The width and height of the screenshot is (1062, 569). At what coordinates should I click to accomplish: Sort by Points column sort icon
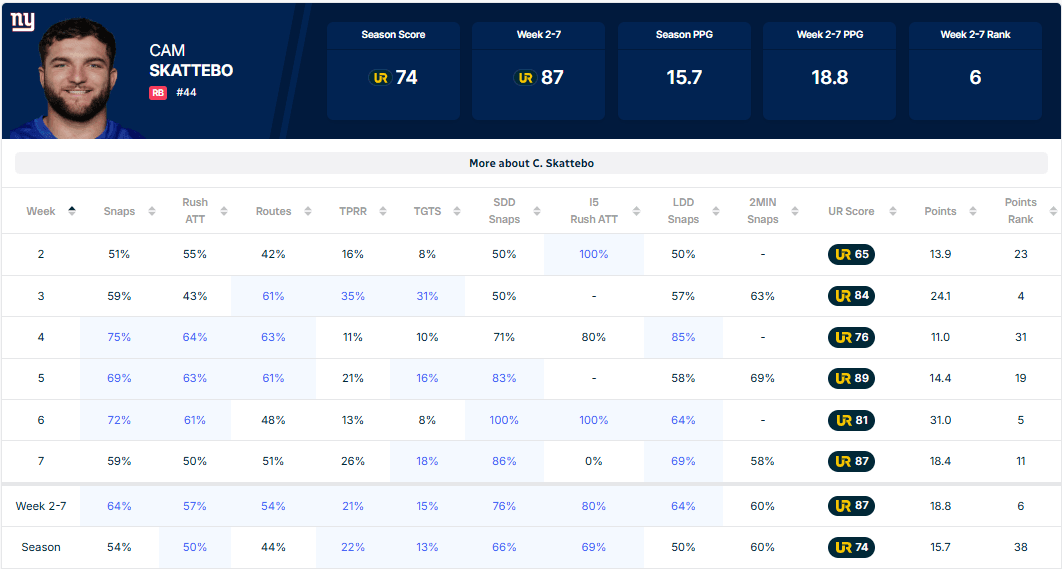[973, 211]
